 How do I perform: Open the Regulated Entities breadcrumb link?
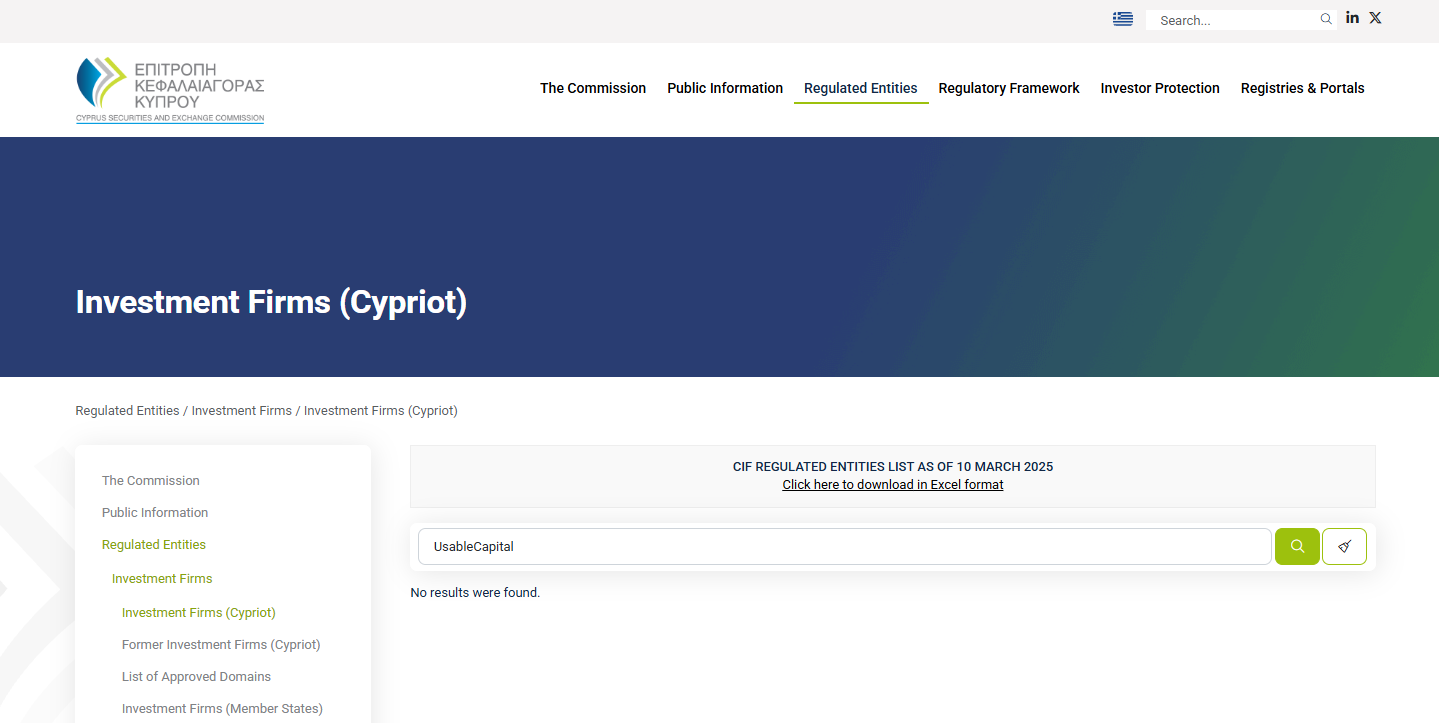tap(127, 410)
